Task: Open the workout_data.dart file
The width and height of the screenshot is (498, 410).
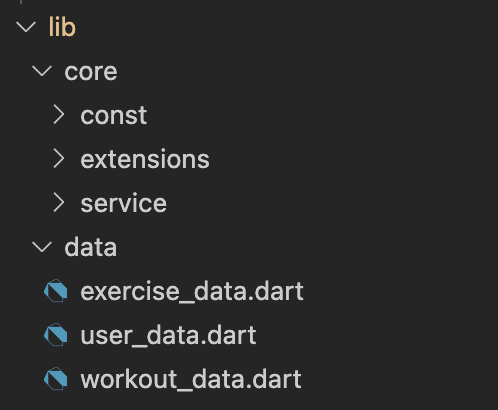Action: click(x=191, y=379)
